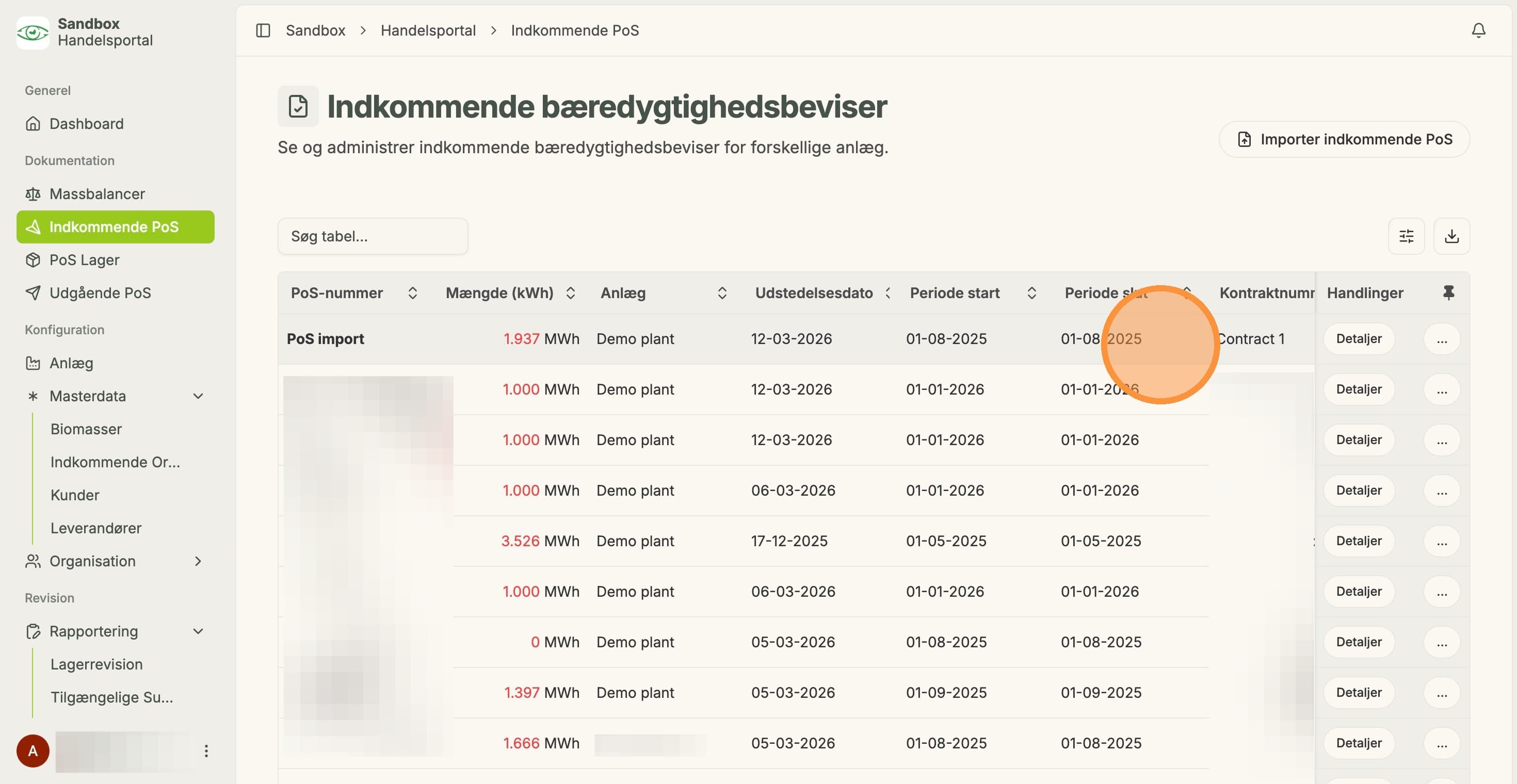Click Sandbox breadcrumb link
This screenshot has width=1517, height=784.
click(x=316, y=30)
